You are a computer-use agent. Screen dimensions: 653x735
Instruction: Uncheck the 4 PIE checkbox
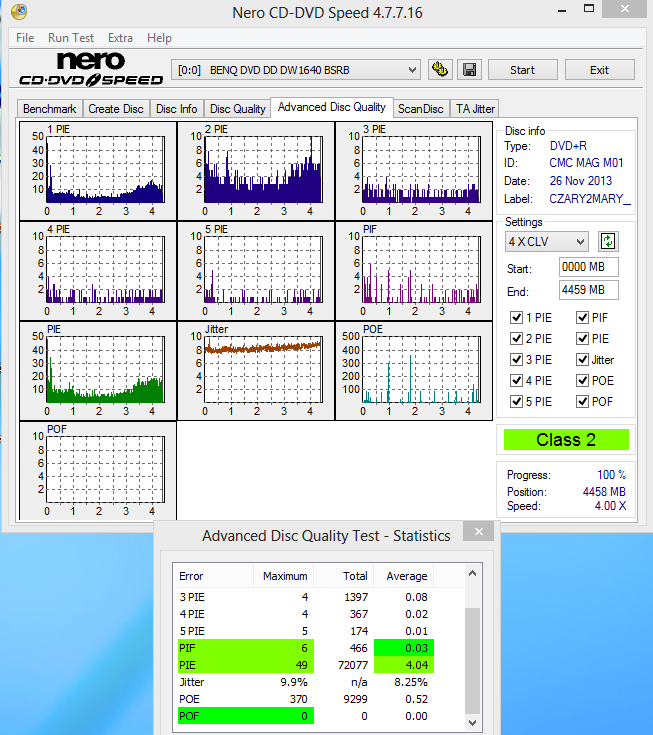click(x=516, y=380)
